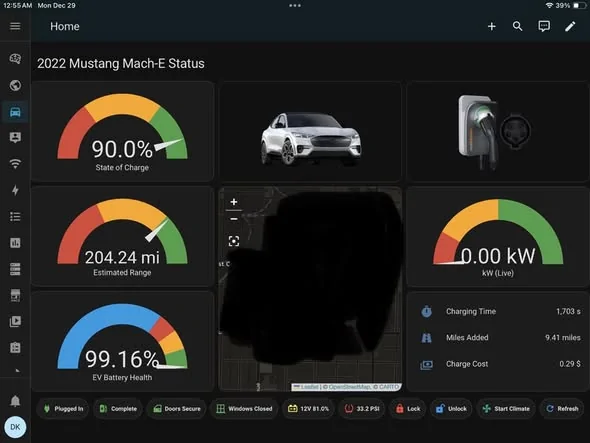Viewport: 590px width, 443px height.
Task: Open the lightning bolt energy icon
Action: [x=15, y=190]
